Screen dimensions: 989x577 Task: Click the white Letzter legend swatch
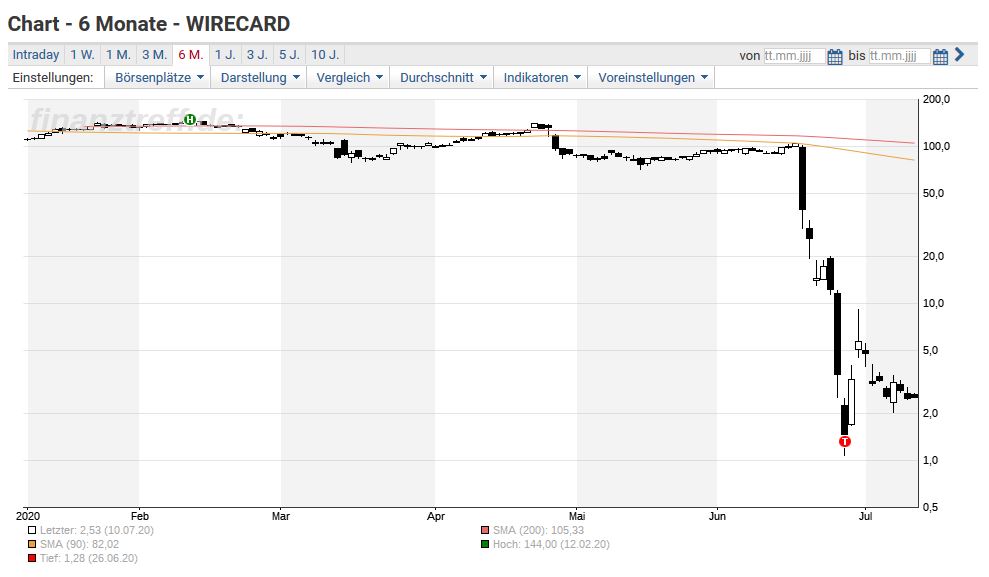tap(32, 530)
